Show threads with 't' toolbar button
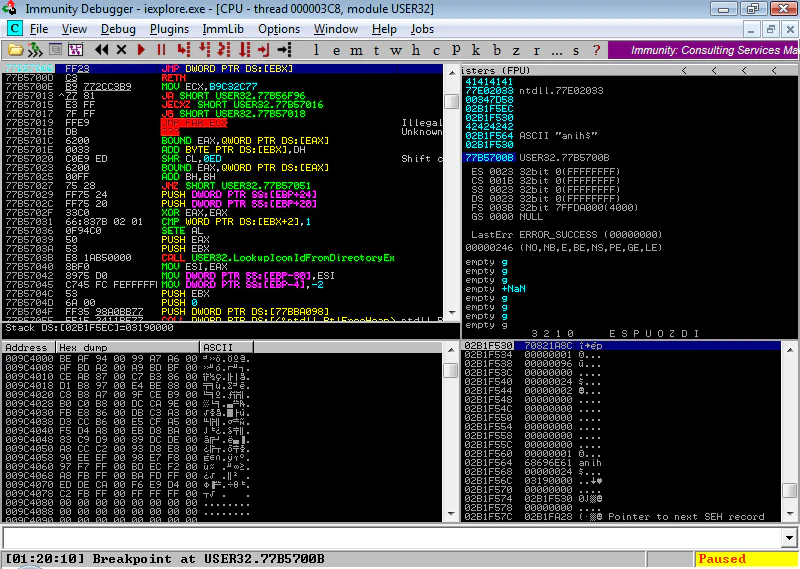This screenshot has width=800, height=569. pyautogui.click(x=376, y=50)
